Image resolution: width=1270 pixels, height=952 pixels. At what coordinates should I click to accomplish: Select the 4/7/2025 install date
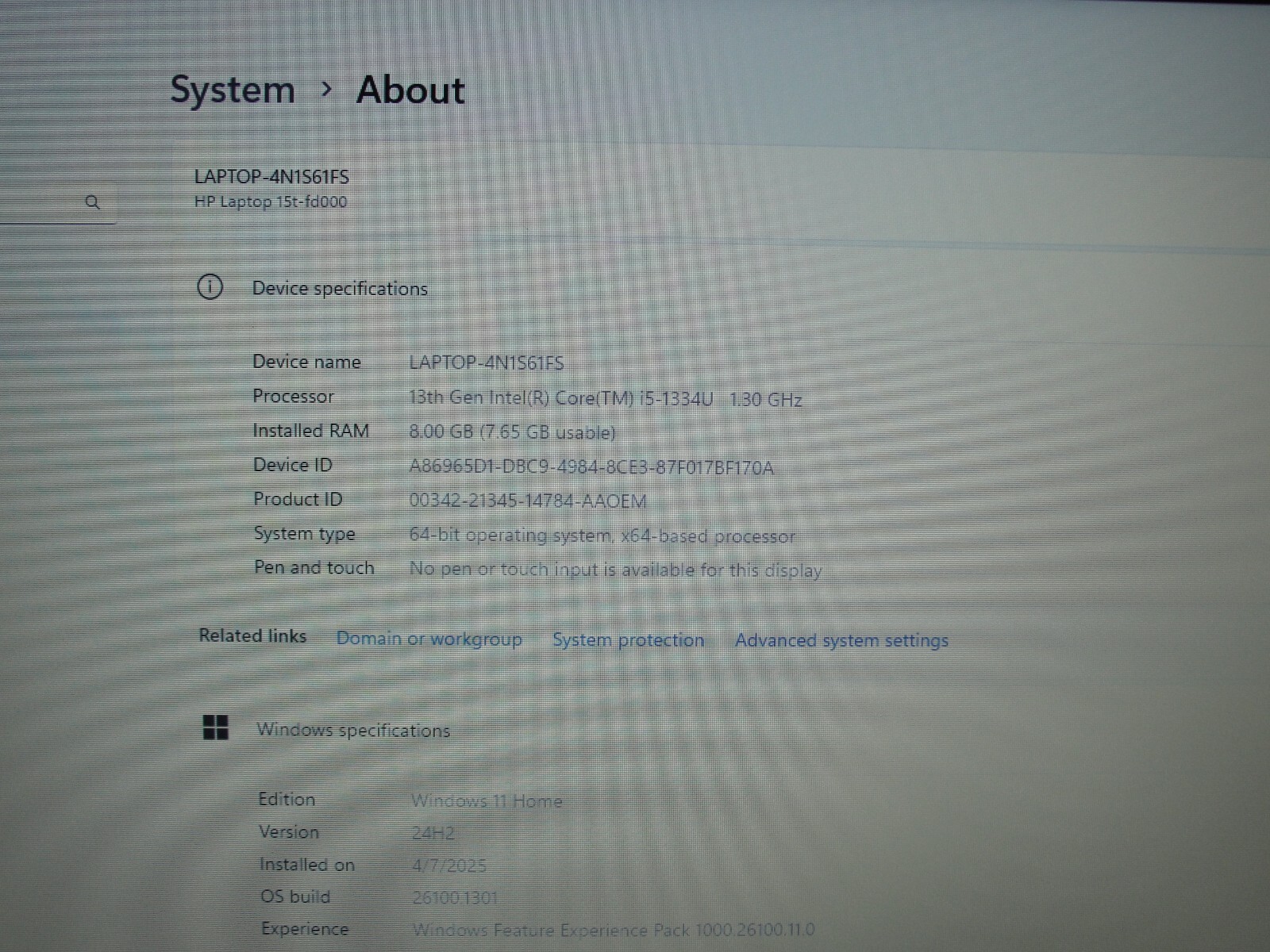pyautogui.click(x=449, y=866)
